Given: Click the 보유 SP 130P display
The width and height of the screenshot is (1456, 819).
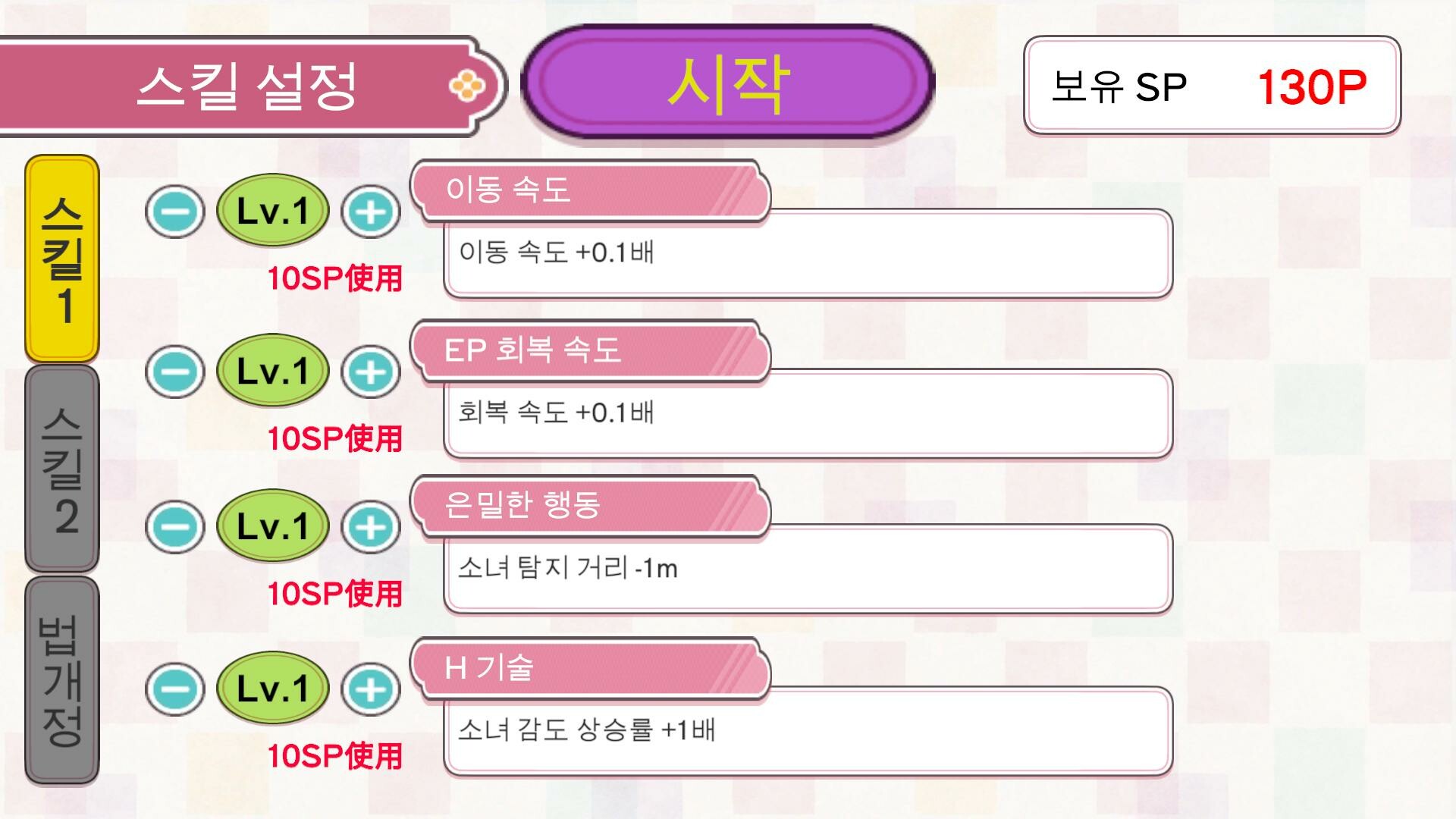Looking at the screenshot, I should 1212,86.
